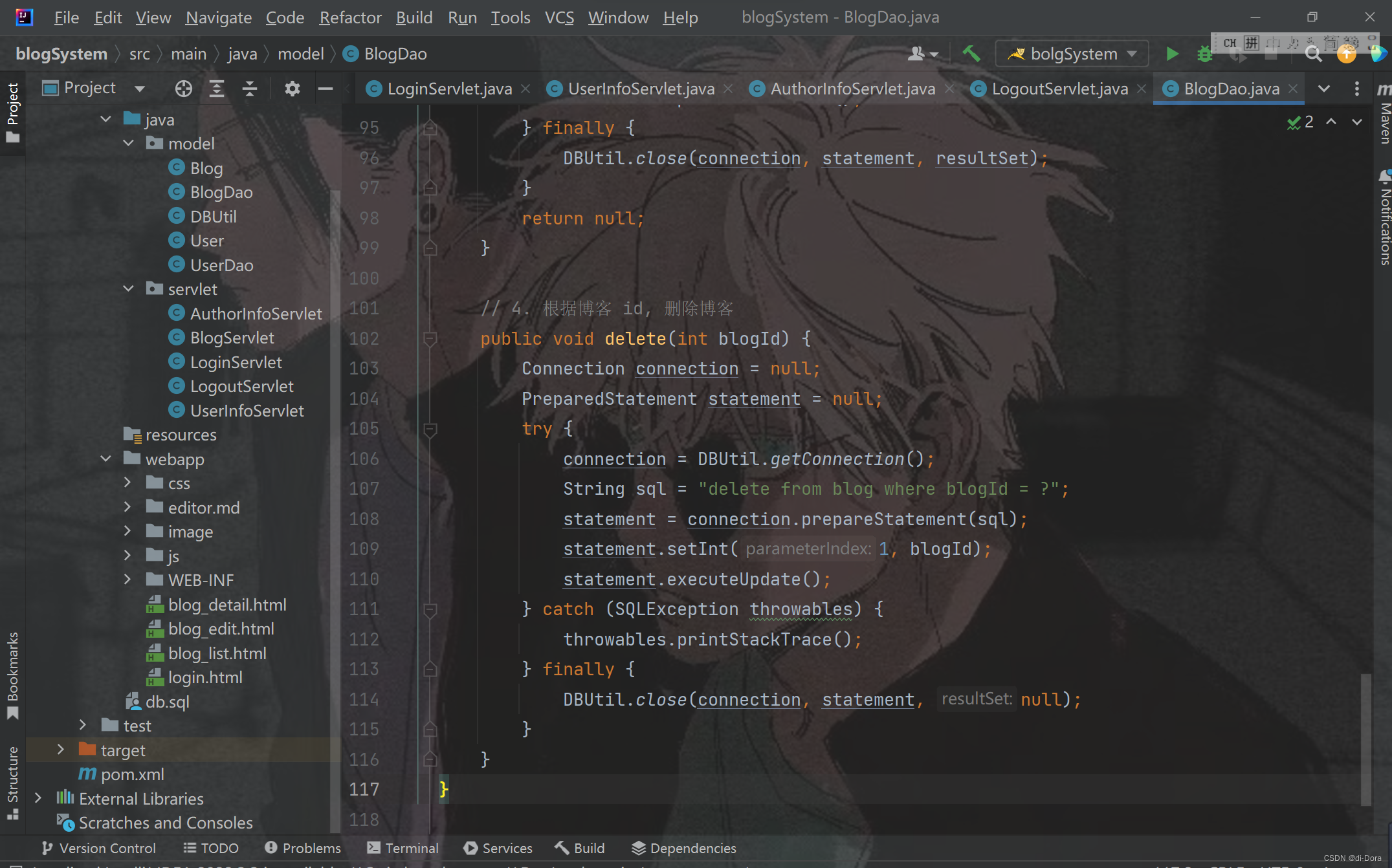Click the editor vertical scrollbar thumb
The height and width of the screenshot is (868, 1392).
1365,739
